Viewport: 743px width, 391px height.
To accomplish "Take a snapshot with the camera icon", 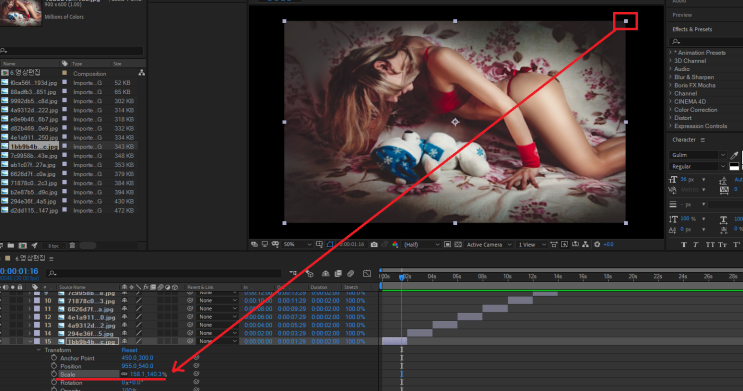I will tap(374, 245).
